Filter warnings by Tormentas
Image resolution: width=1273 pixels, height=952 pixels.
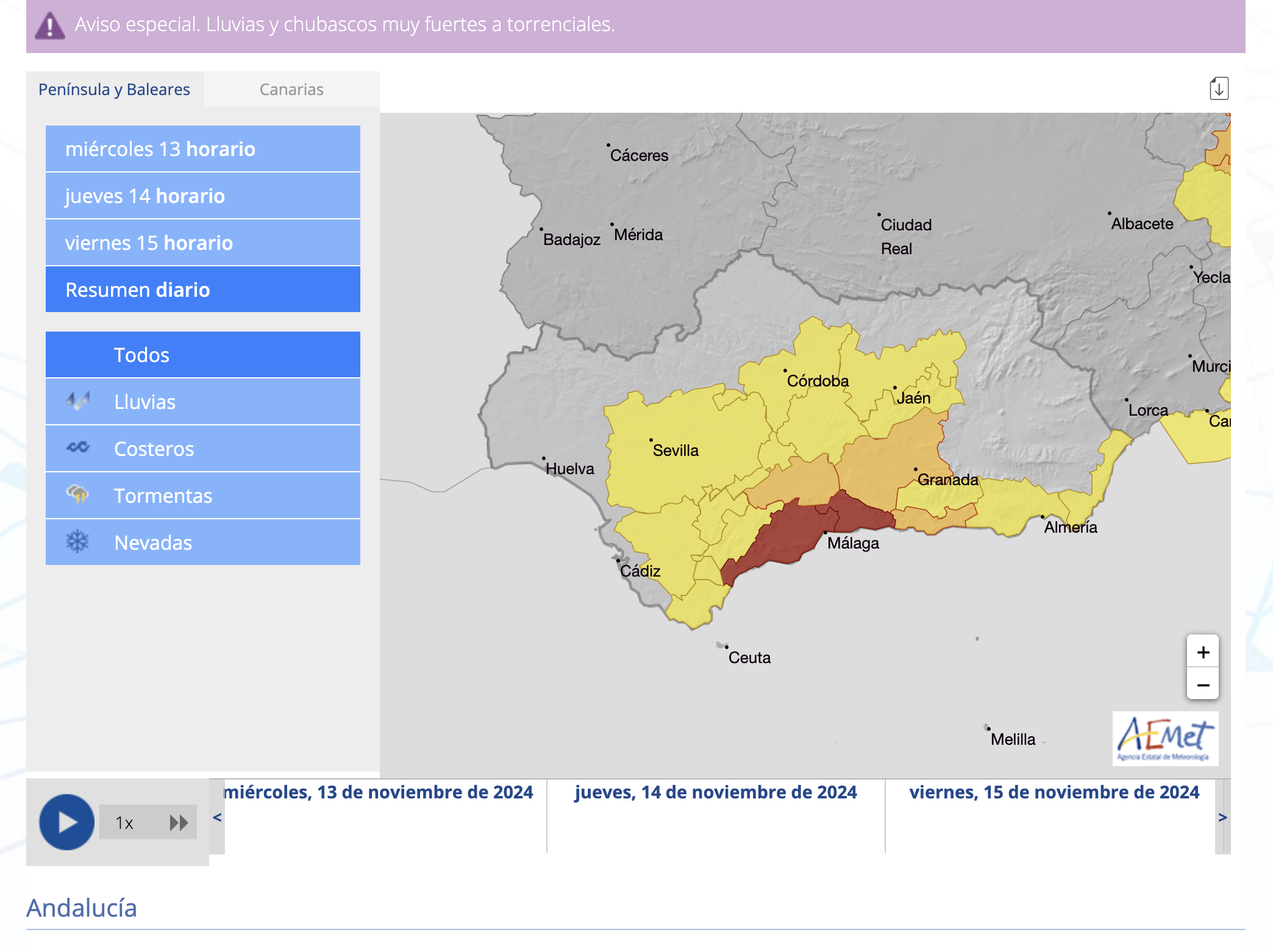click(203, 496)
